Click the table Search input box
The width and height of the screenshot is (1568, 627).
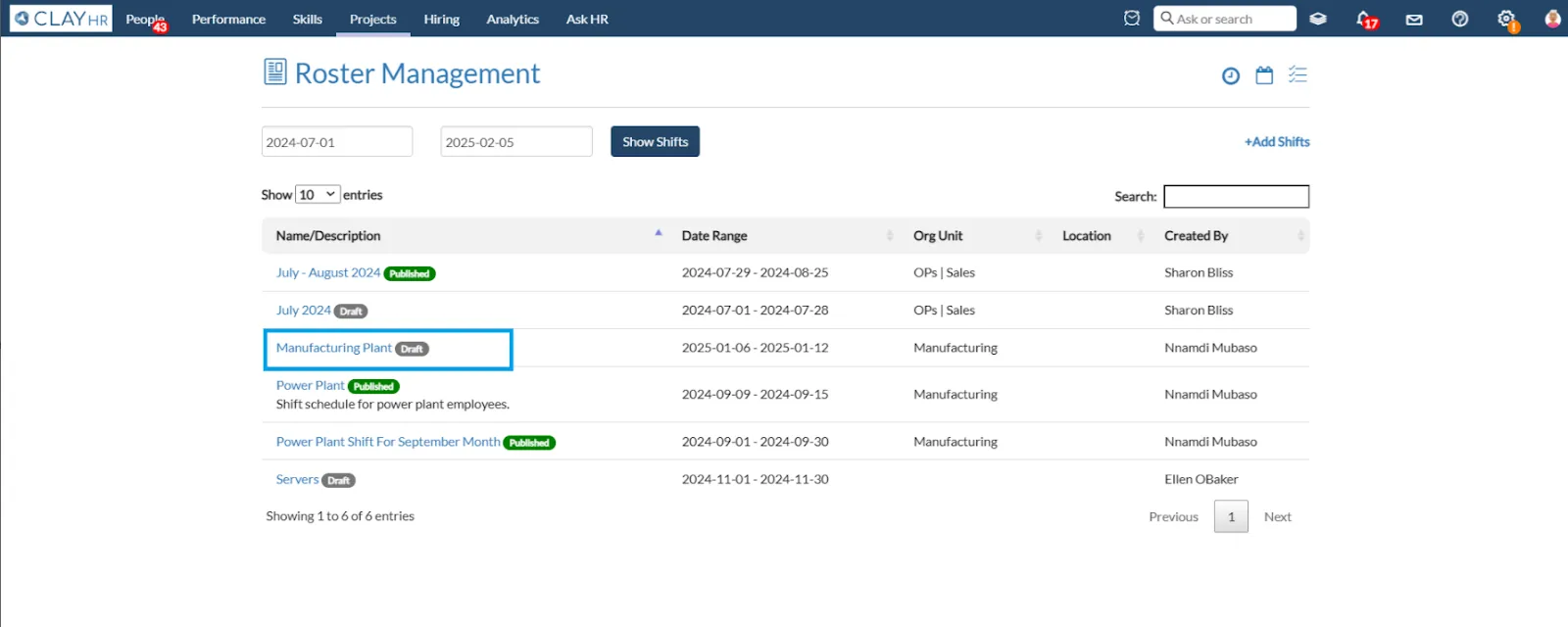[x=1236, y=196]
